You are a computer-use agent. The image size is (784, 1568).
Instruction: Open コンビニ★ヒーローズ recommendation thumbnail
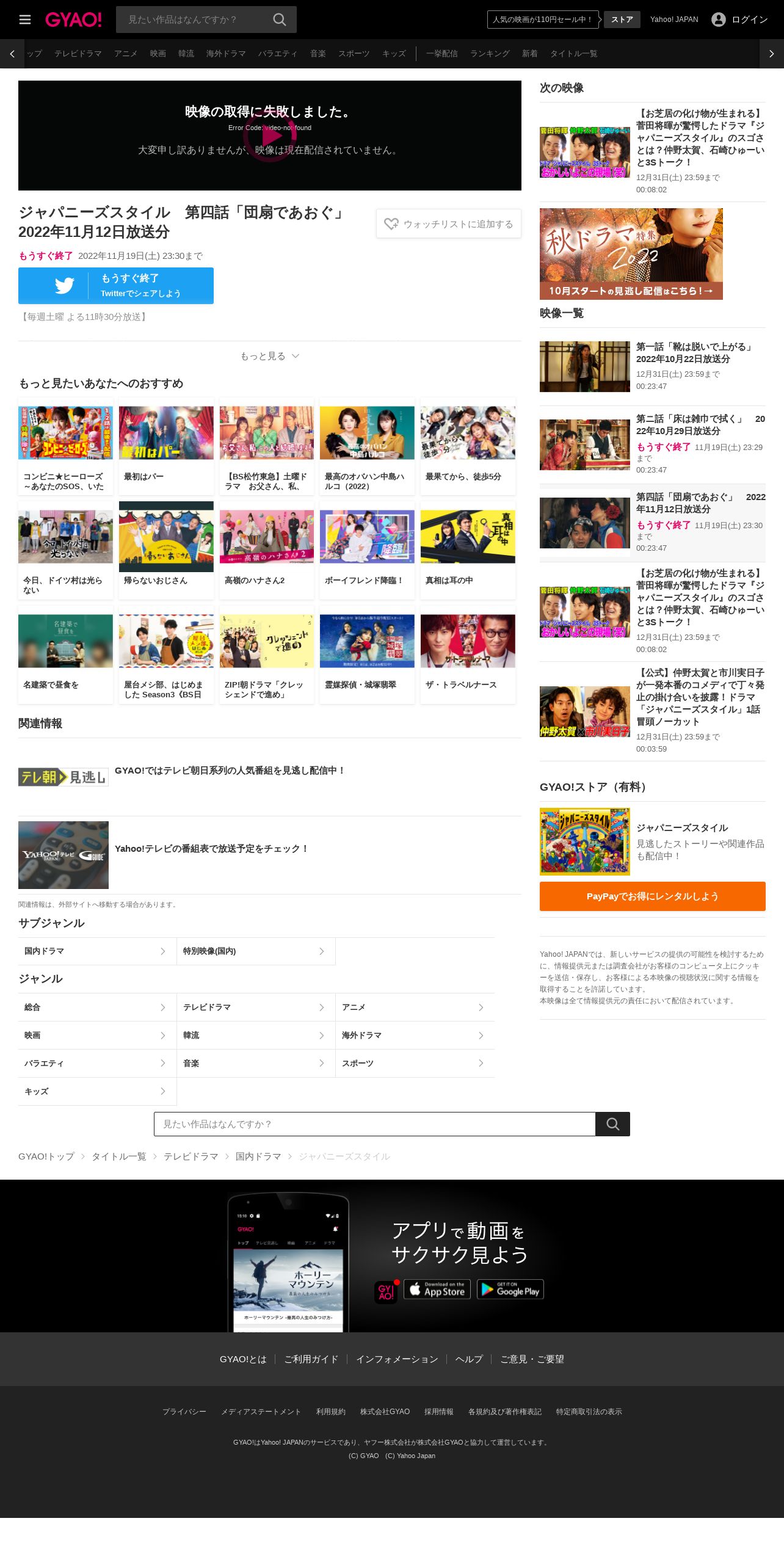click(x=65, y=433)
